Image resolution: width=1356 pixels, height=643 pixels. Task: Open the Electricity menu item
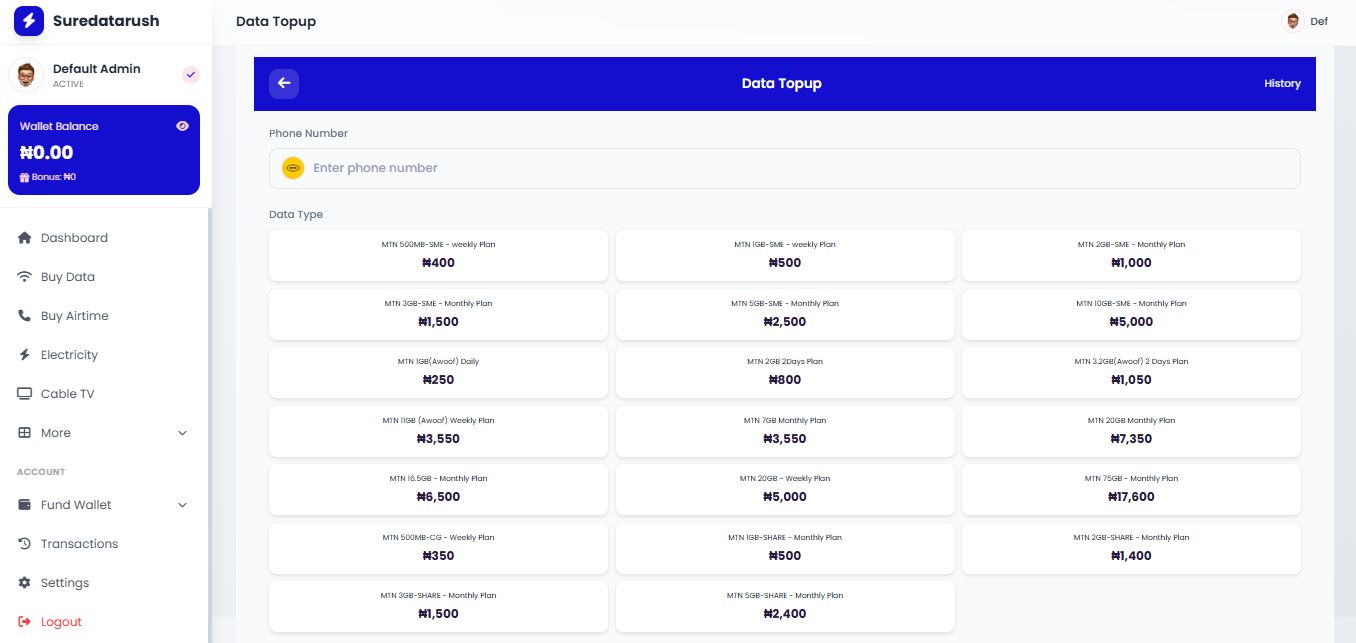[104, 355]
